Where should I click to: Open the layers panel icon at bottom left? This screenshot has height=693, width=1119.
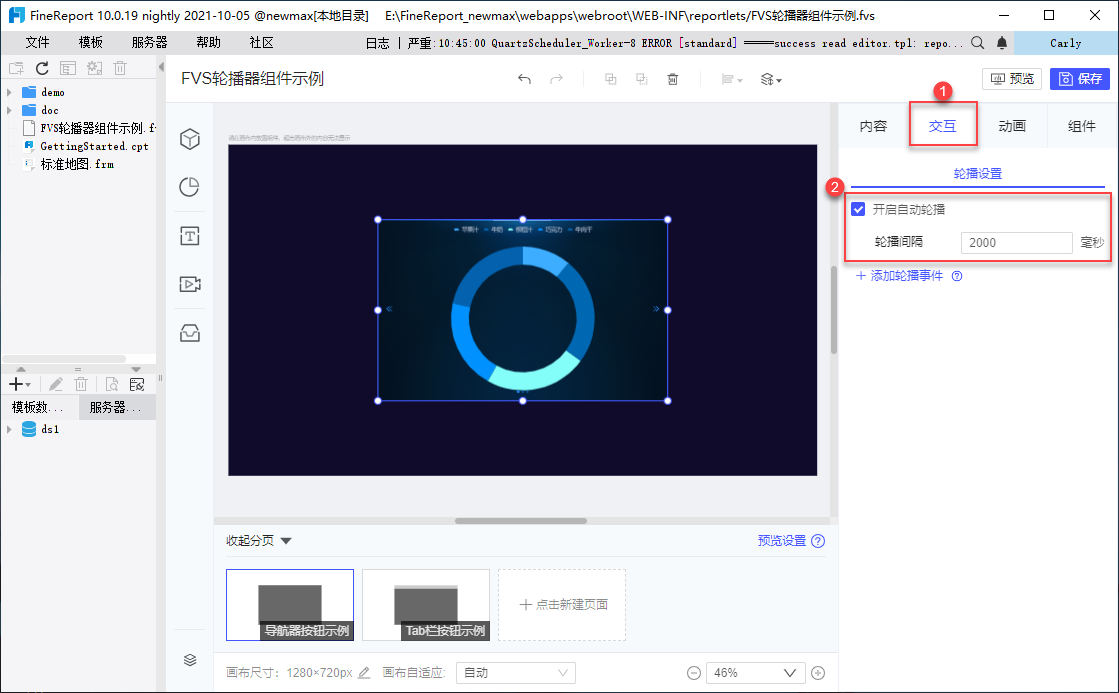click(x=190, y=659)
